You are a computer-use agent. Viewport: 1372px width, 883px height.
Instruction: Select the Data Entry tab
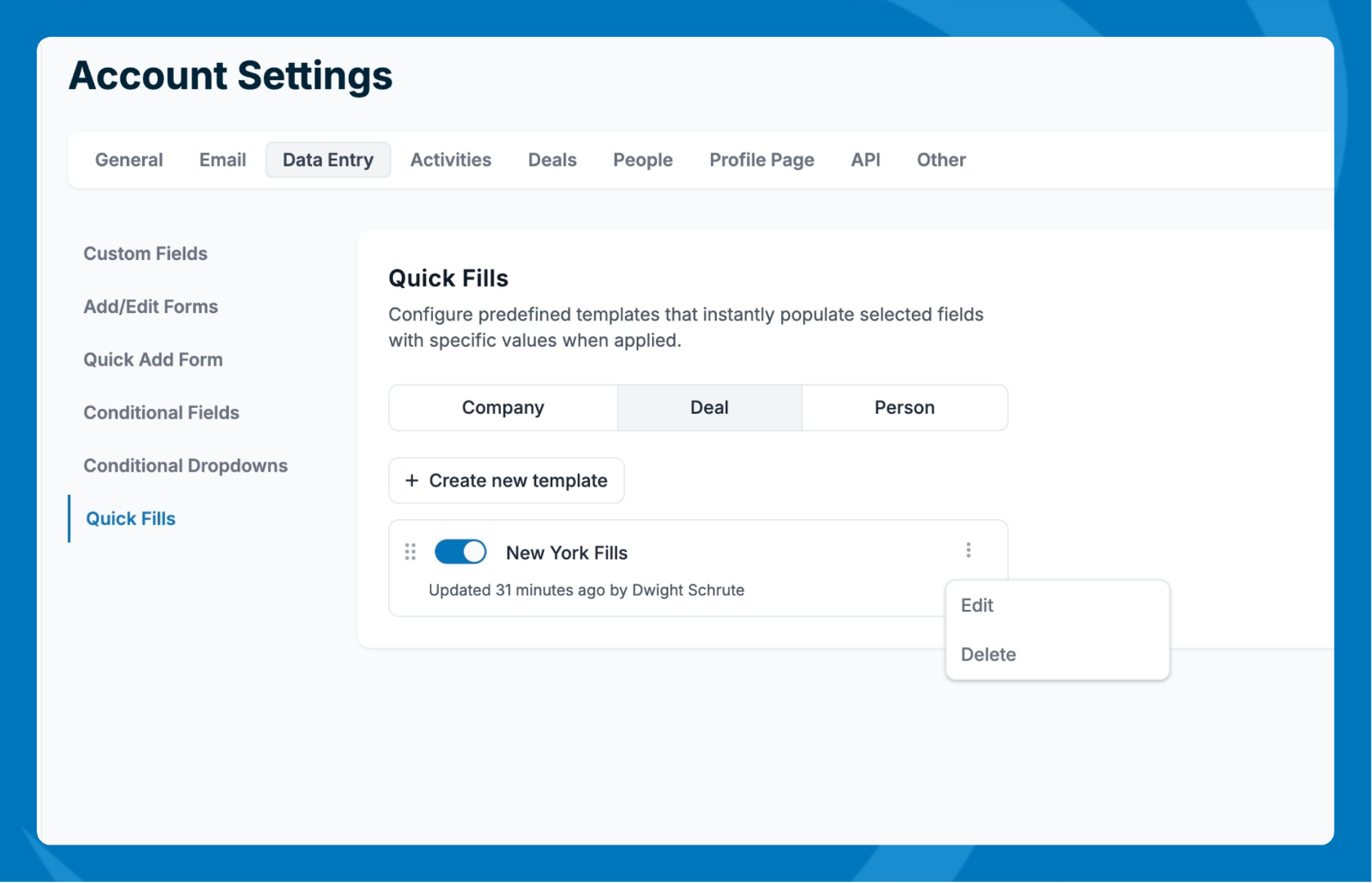(328, 160)
